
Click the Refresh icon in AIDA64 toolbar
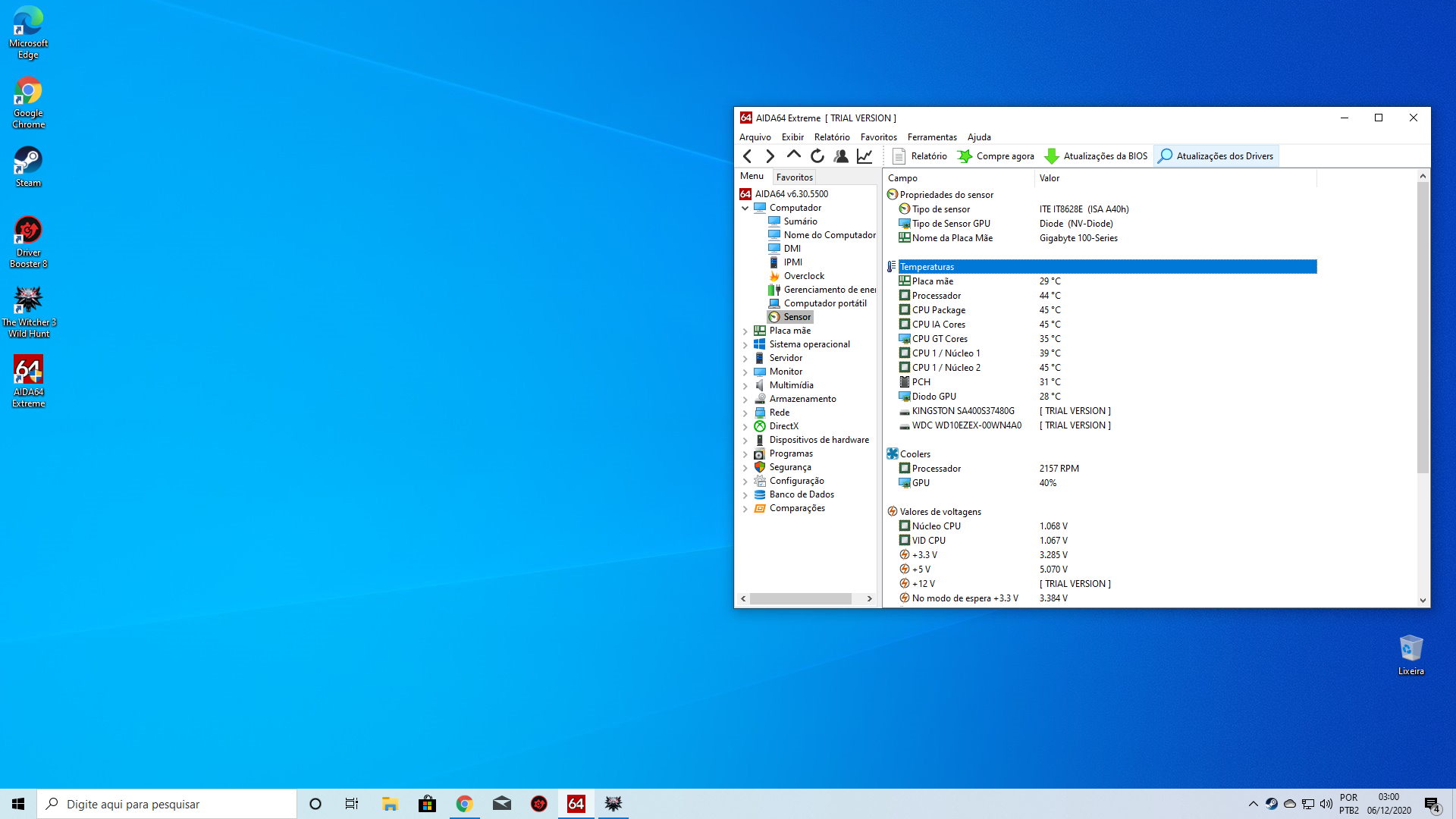[x=817, y=156]
